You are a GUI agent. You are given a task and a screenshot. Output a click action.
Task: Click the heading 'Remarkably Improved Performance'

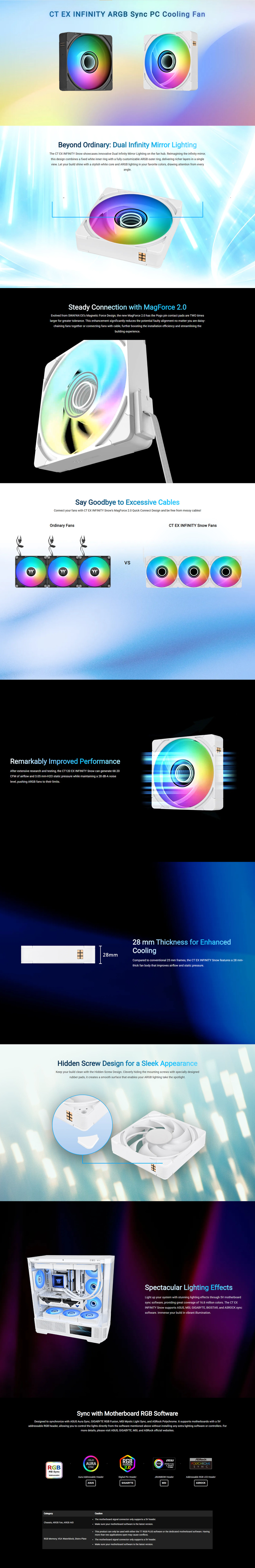(x=65, y=761)
